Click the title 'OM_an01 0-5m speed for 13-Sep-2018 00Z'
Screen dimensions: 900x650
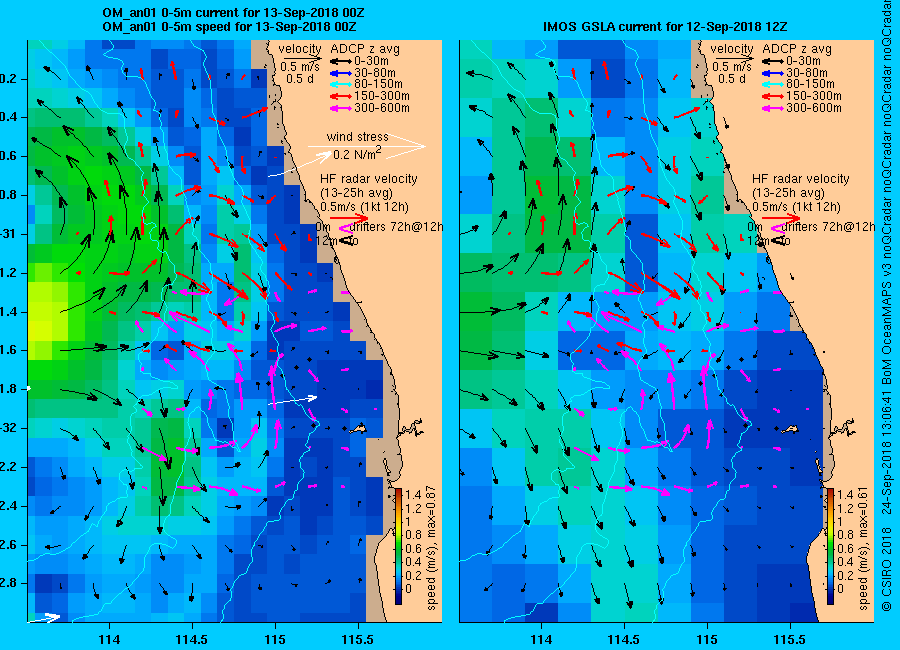[x=229, y=26]
